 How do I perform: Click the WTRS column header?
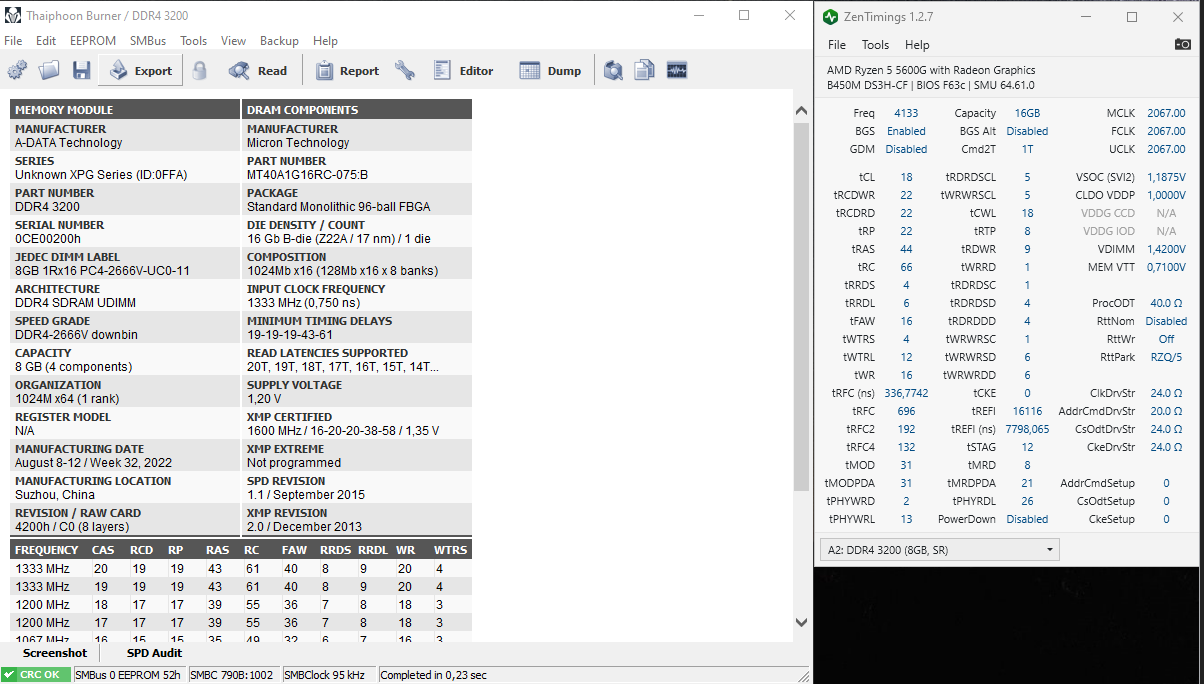[x=450, y=550]
